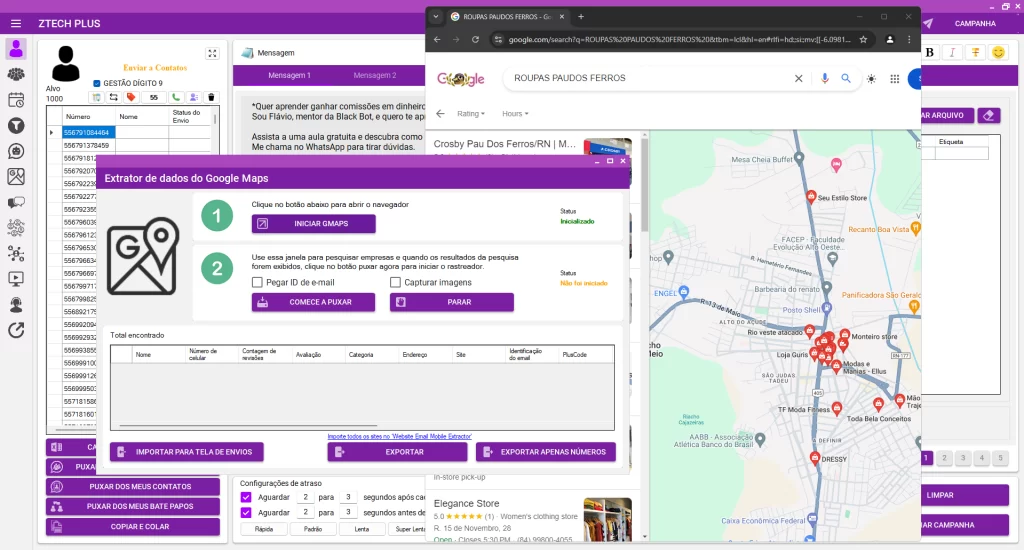
Task: Toggle Google dark theme sun icon
Action: pos(871,79)
